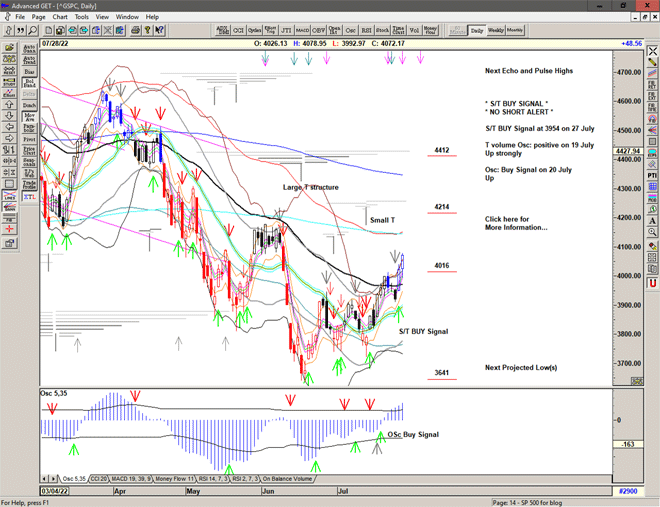Click the PTI tool in right sidebar
The height and width of the screenshot is (507, 660).
click(652, 175)
